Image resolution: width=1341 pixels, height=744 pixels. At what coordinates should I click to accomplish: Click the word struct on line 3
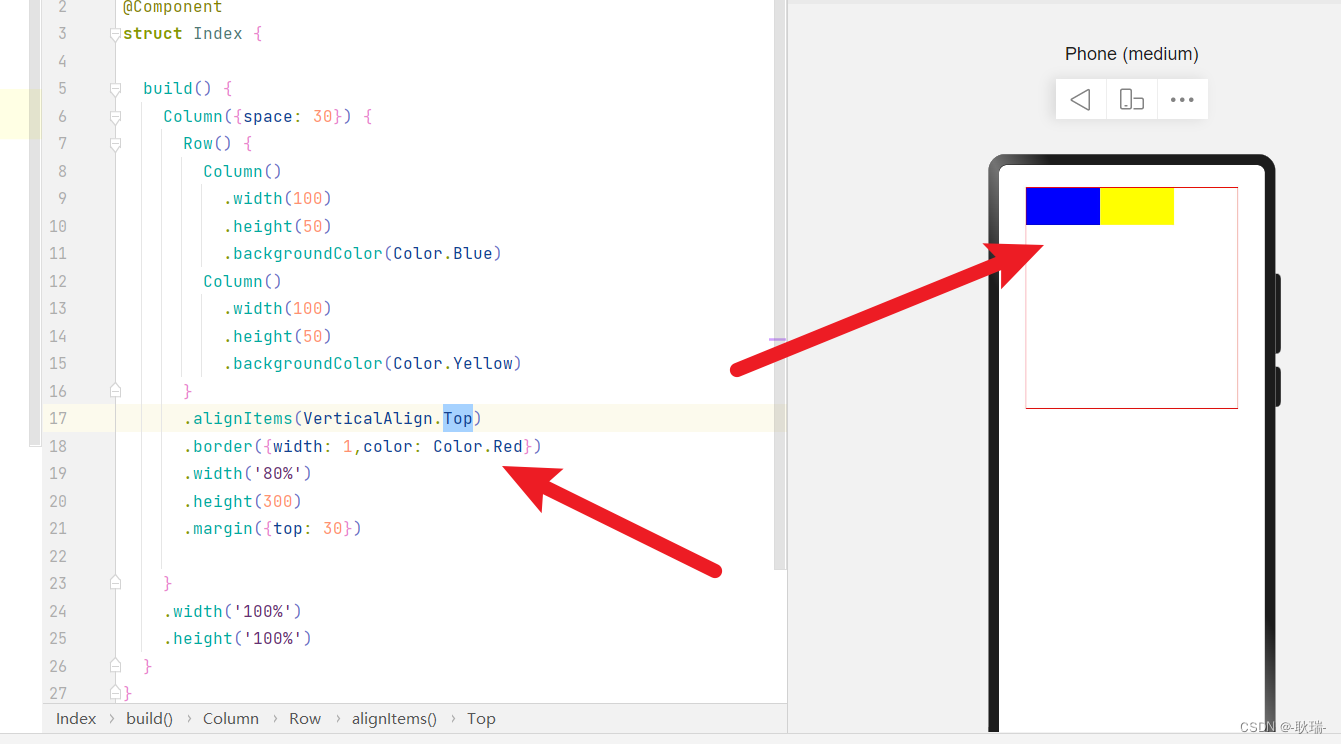pos(153,34)
